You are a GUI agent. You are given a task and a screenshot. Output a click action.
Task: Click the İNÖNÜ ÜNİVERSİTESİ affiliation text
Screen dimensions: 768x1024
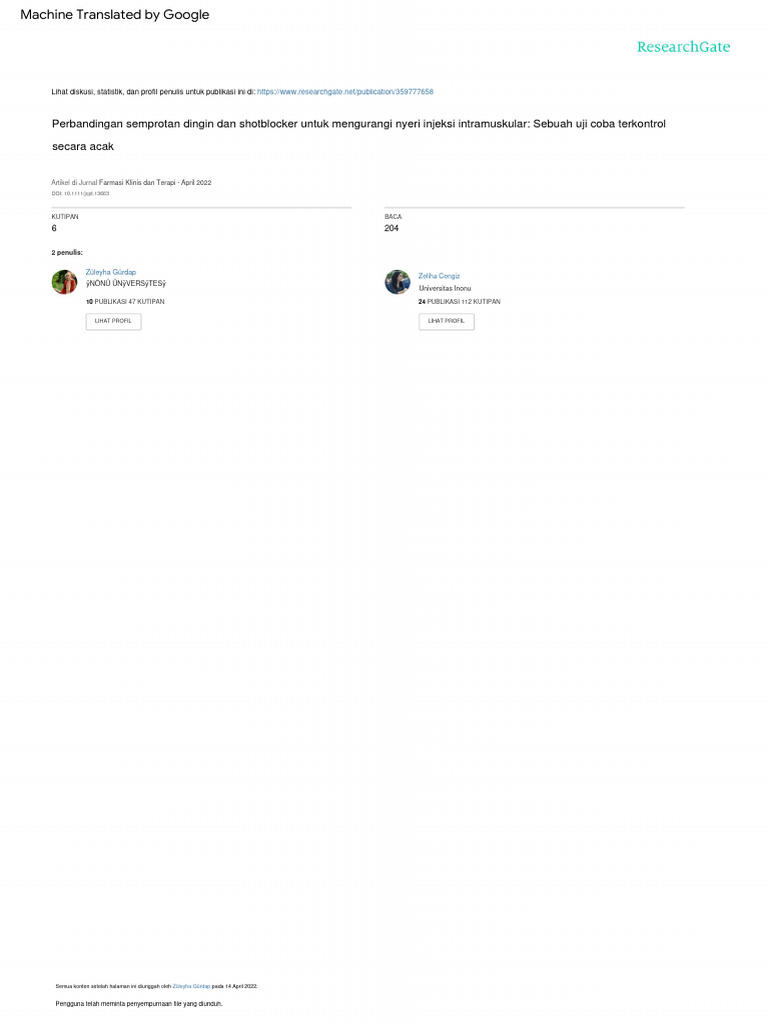point(126,283)
